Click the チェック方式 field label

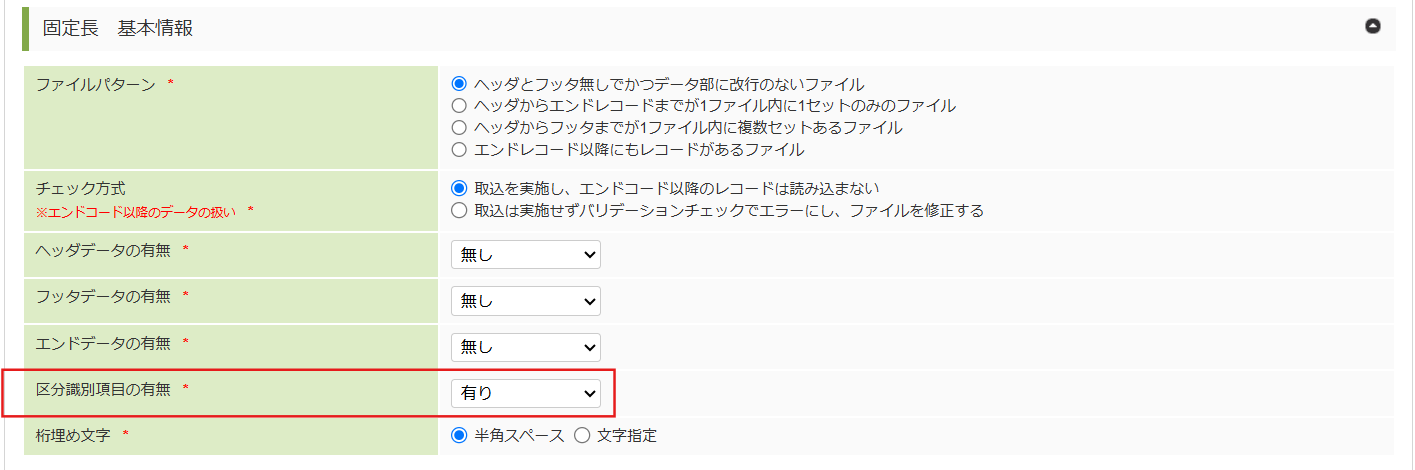tap(81, 188)
